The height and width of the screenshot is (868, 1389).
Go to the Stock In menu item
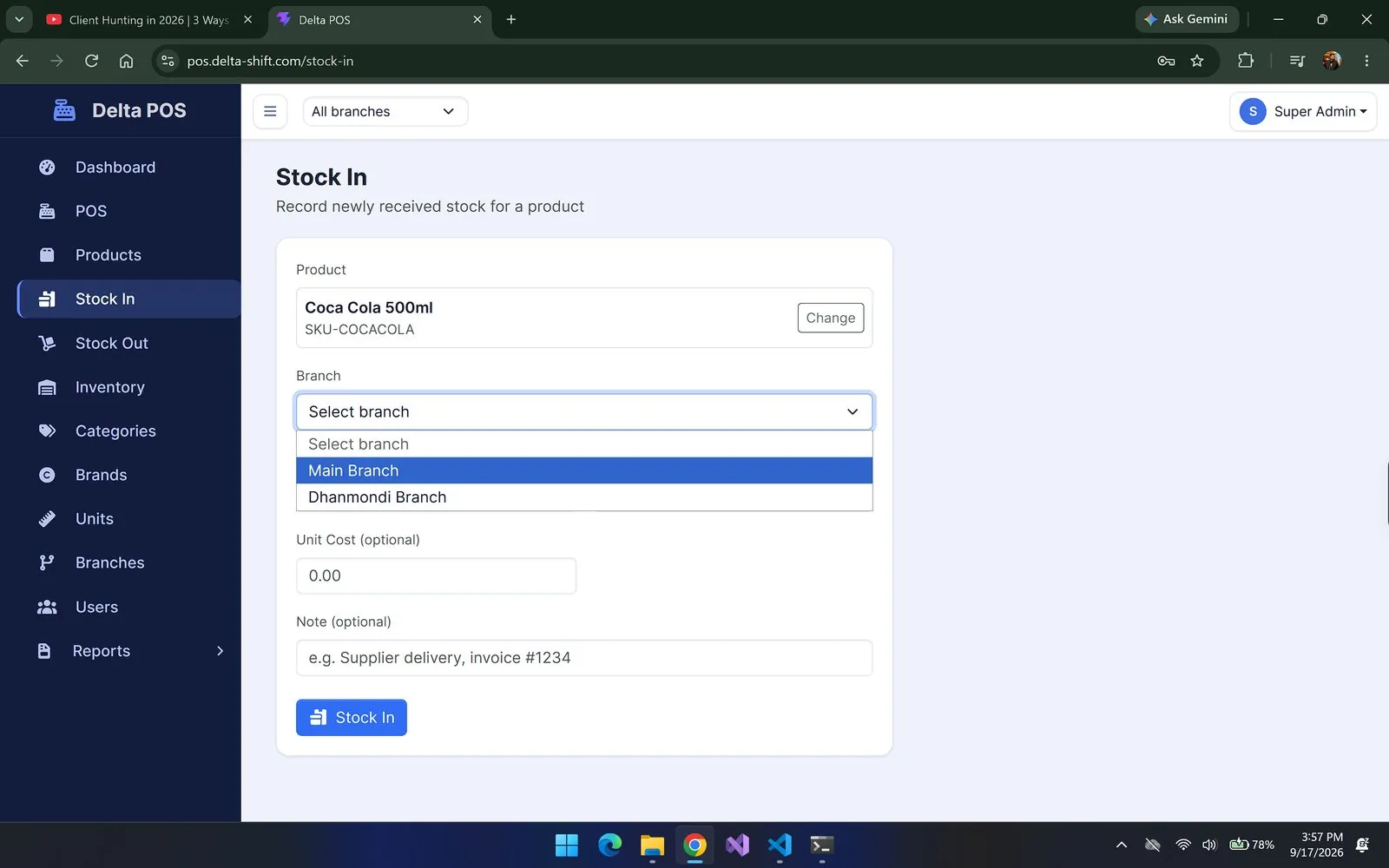click(x=128, y=299)
